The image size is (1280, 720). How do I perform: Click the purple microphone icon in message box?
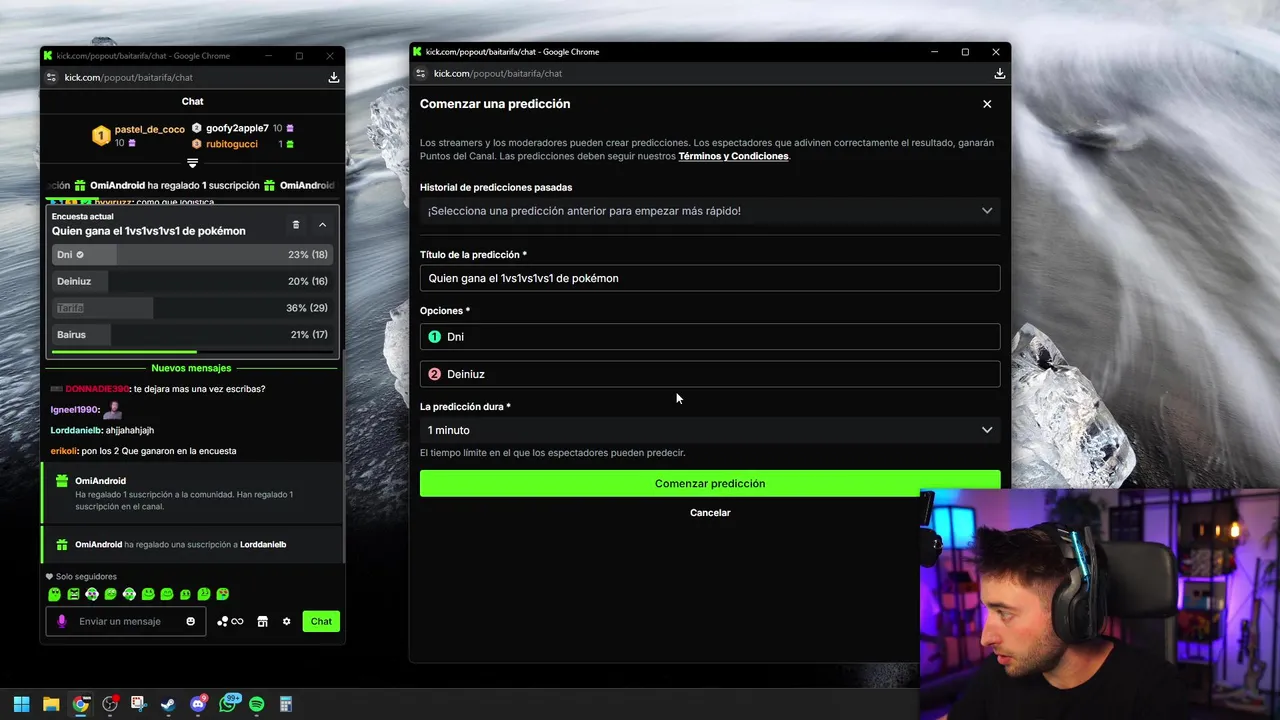[62, 621]
